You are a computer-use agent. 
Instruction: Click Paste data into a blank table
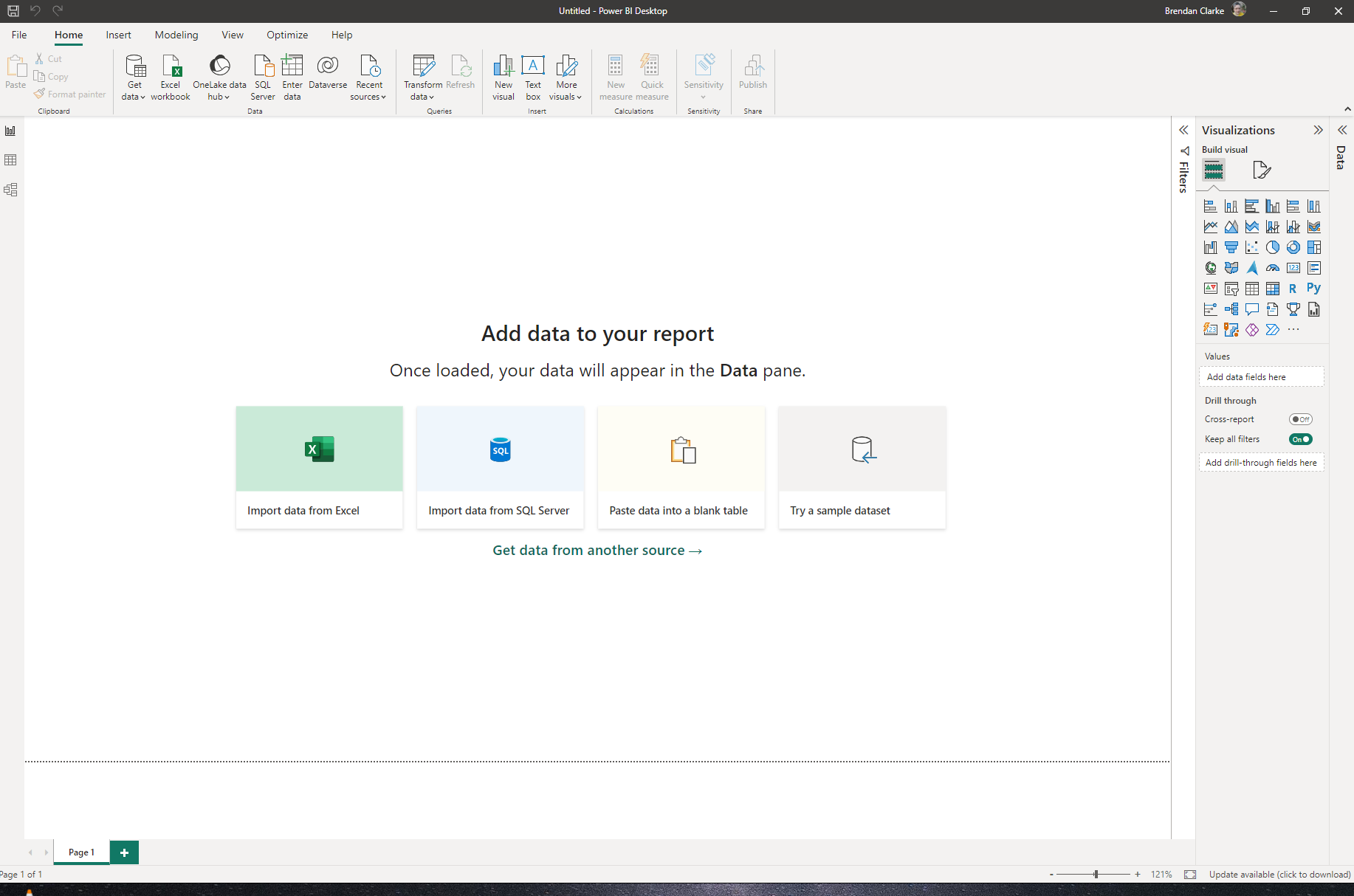[681, 467]
